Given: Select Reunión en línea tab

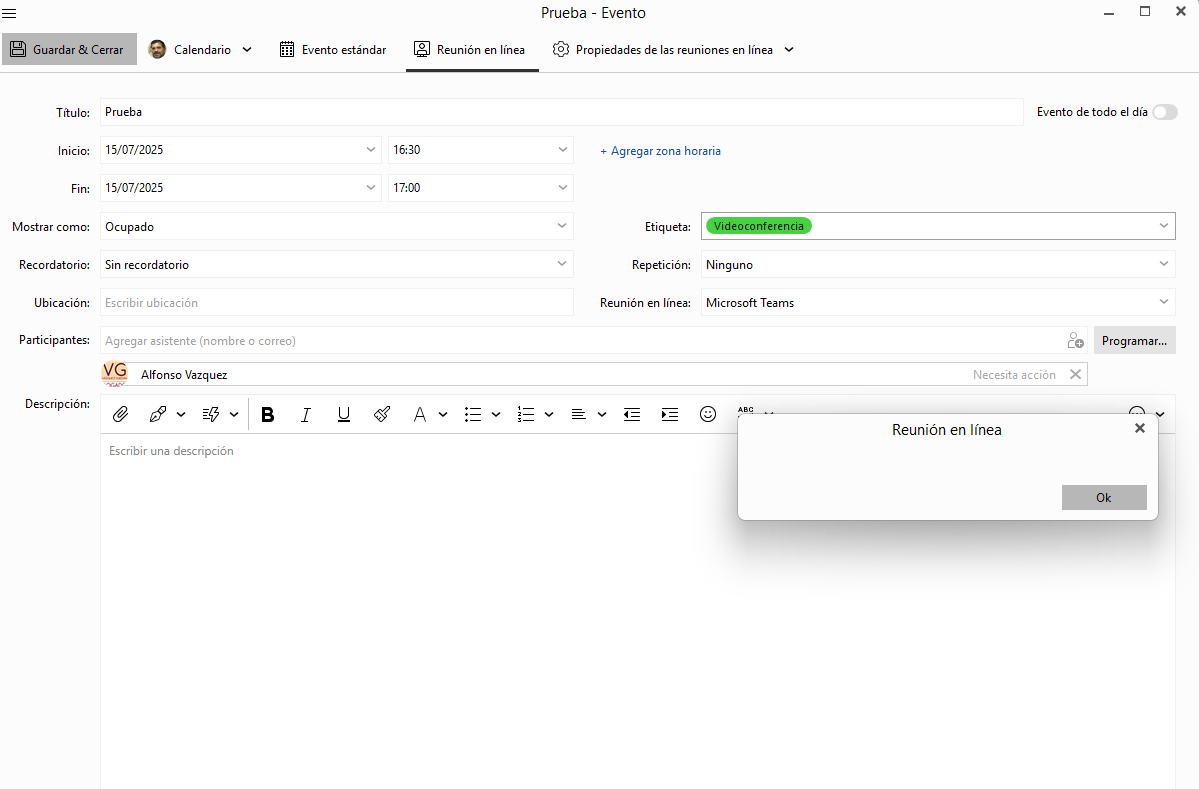Looking at the screenshot, I should pyautogui.click(x=470, y=50).
